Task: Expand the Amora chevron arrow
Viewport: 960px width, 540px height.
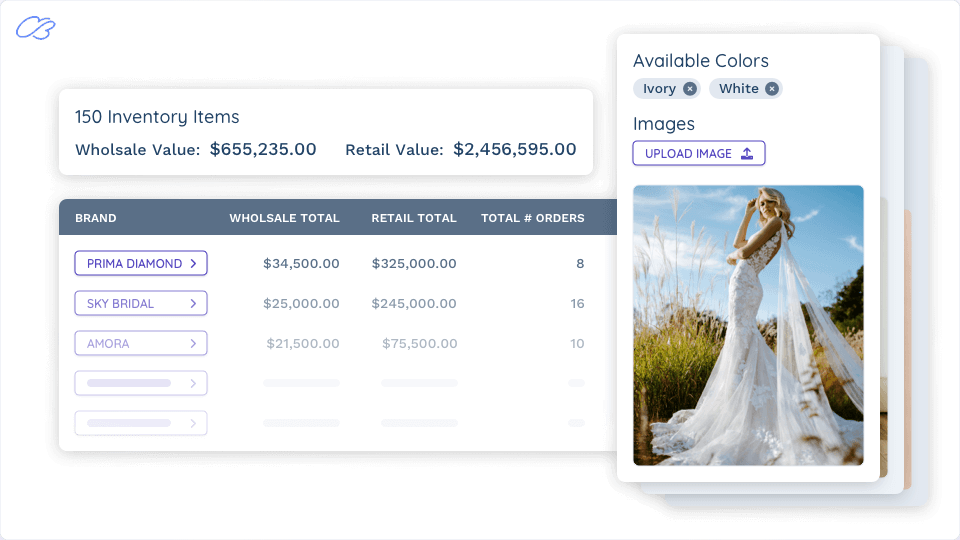Action: (194, 344)
